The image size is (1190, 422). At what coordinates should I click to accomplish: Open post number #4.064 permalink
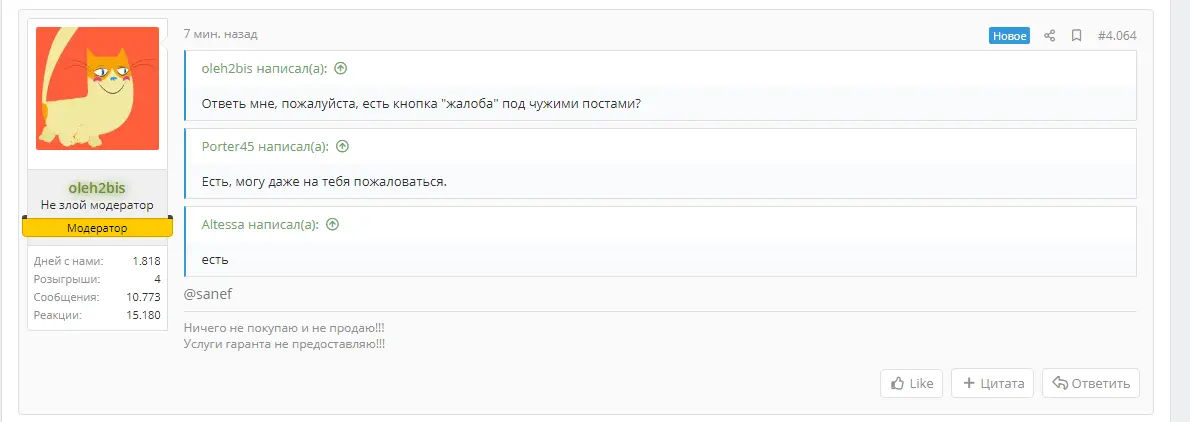1117,36
